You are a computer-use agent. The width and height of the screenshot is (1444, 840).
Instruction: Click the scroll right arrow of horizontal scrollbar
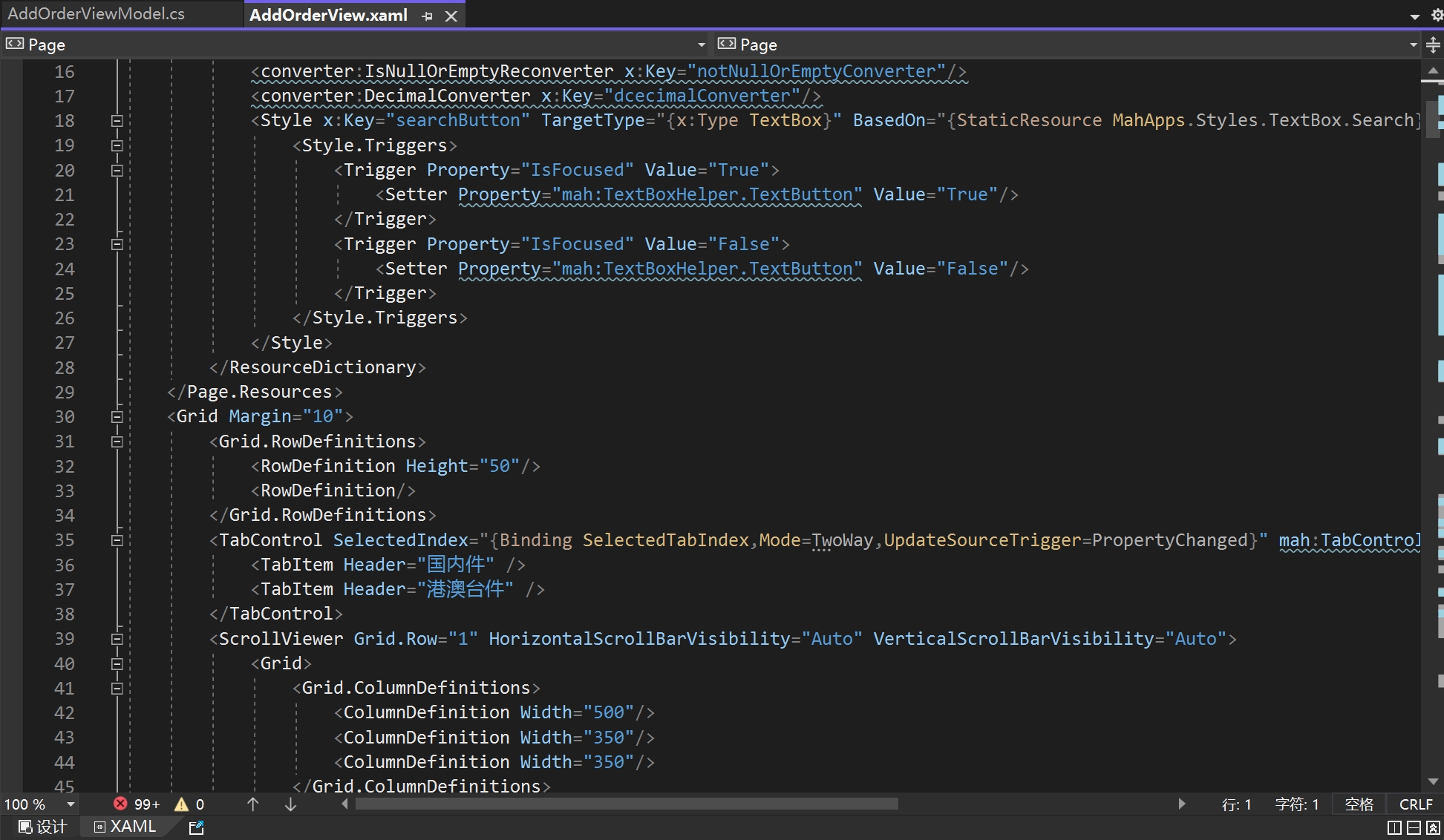[1181, 804]
